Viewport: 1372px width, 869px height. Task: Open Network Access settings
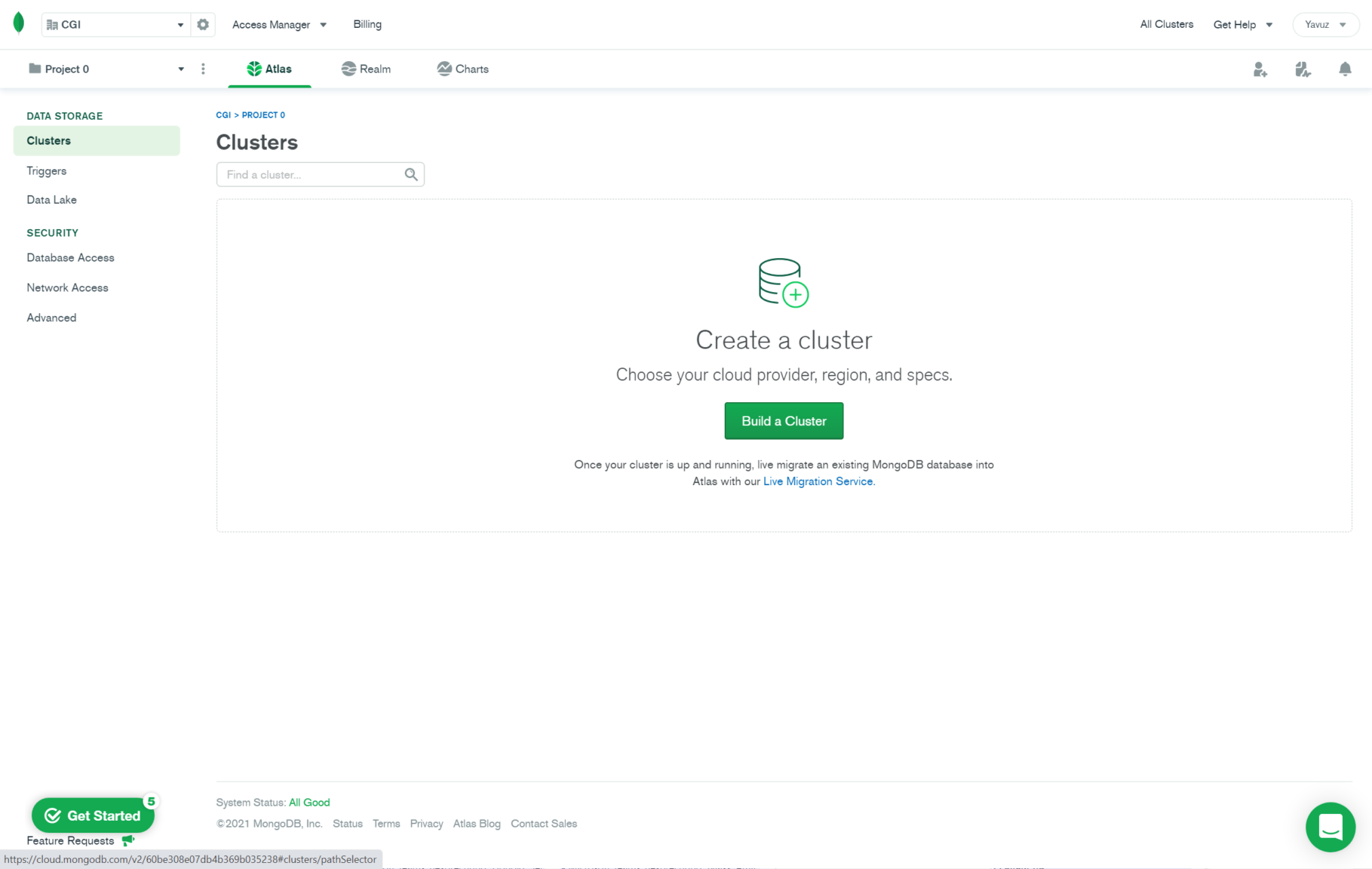67,287
